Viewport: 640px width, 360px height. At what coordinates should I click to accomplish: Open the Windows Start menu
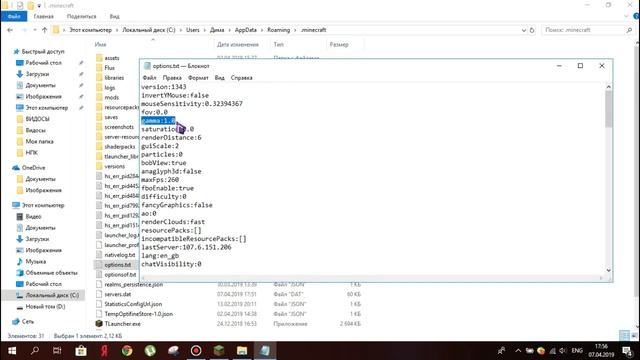click(x=12, y=351)
